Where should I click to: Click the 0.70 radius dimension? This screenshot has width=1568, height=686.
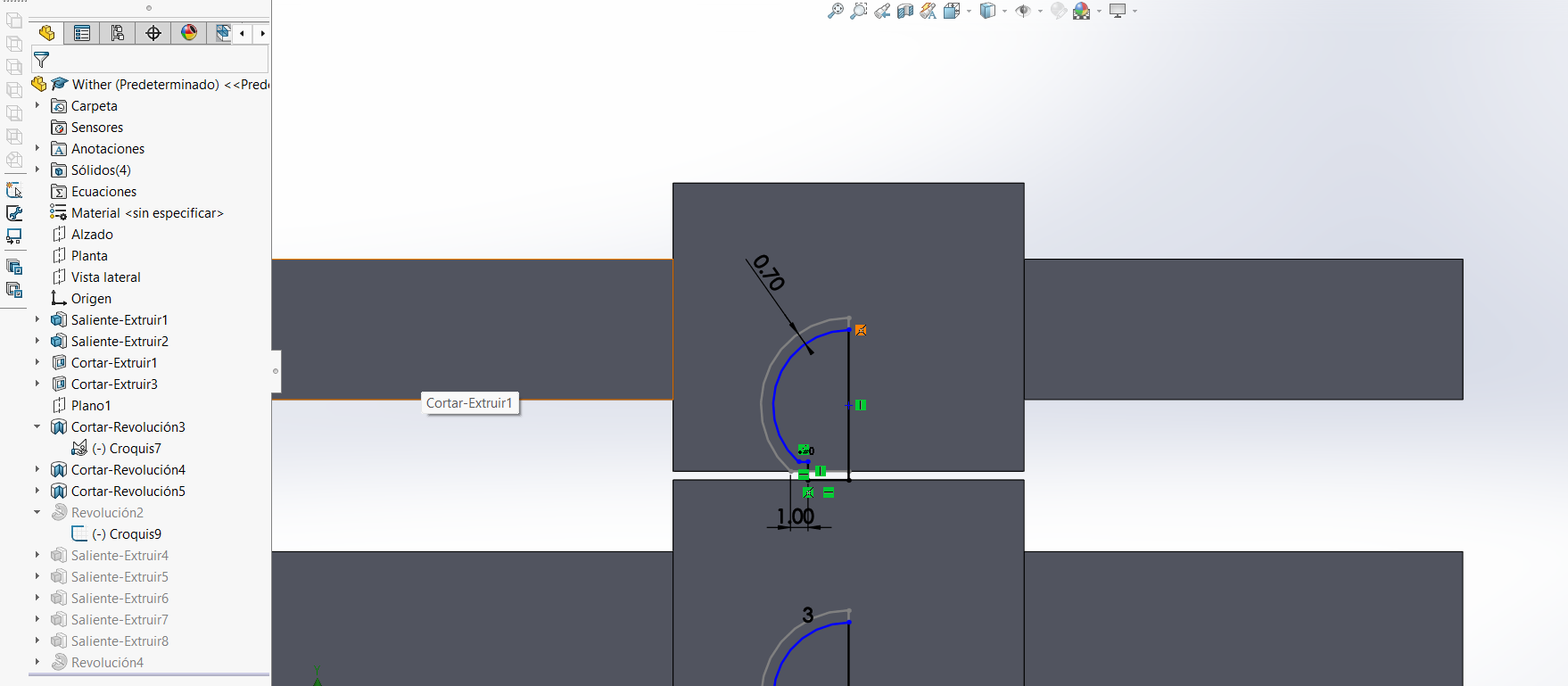pyautogui.click(x=768, y=273)
